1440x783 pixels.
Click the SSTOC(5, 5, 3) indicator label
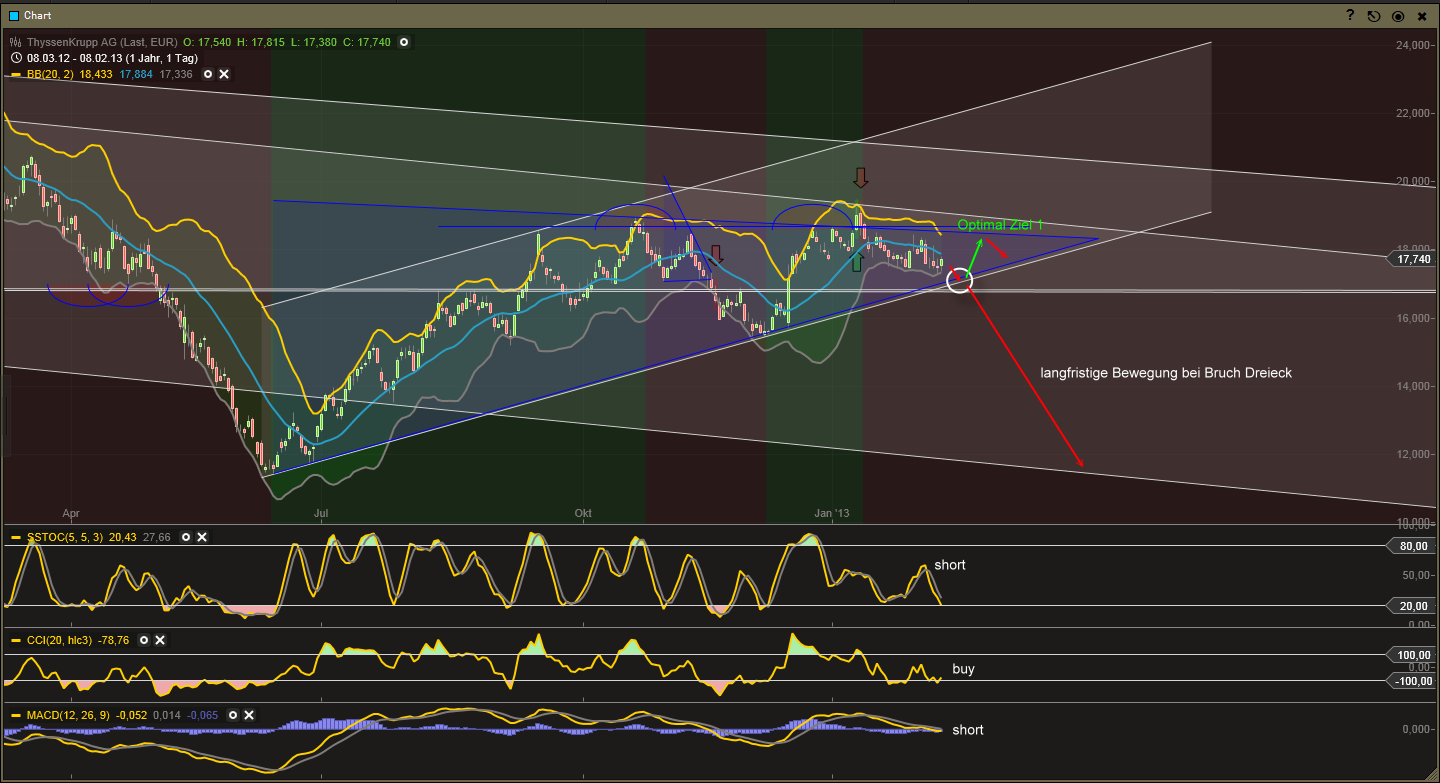click(x=65, y=537)
